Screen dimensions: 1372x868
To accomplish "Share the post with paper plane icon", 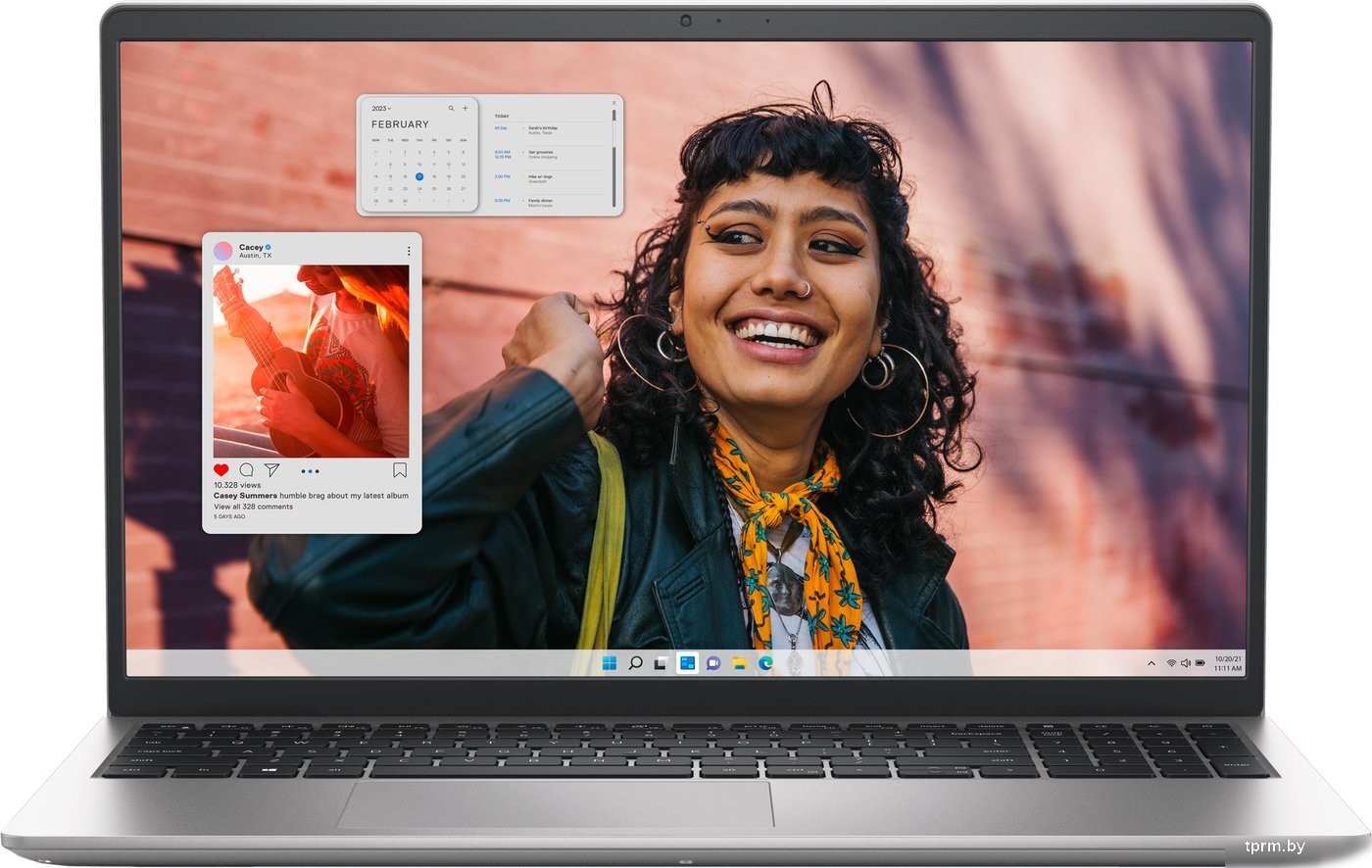I will [x=272, y=470].
